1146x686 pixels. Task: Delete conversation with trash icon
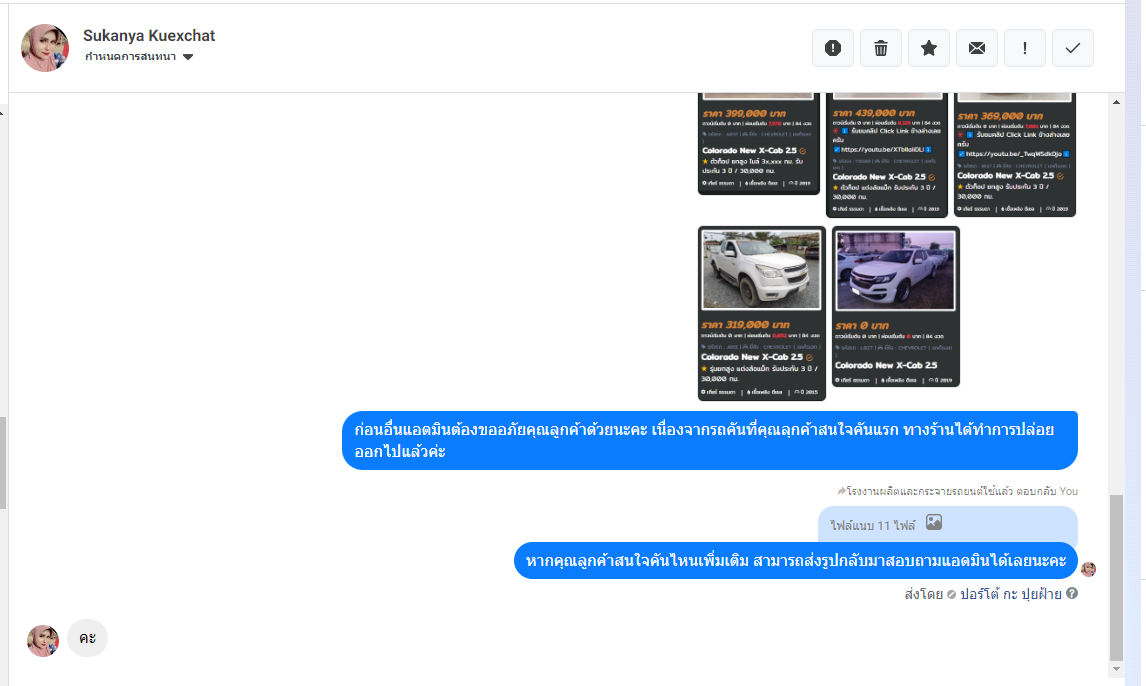point(881,48)
